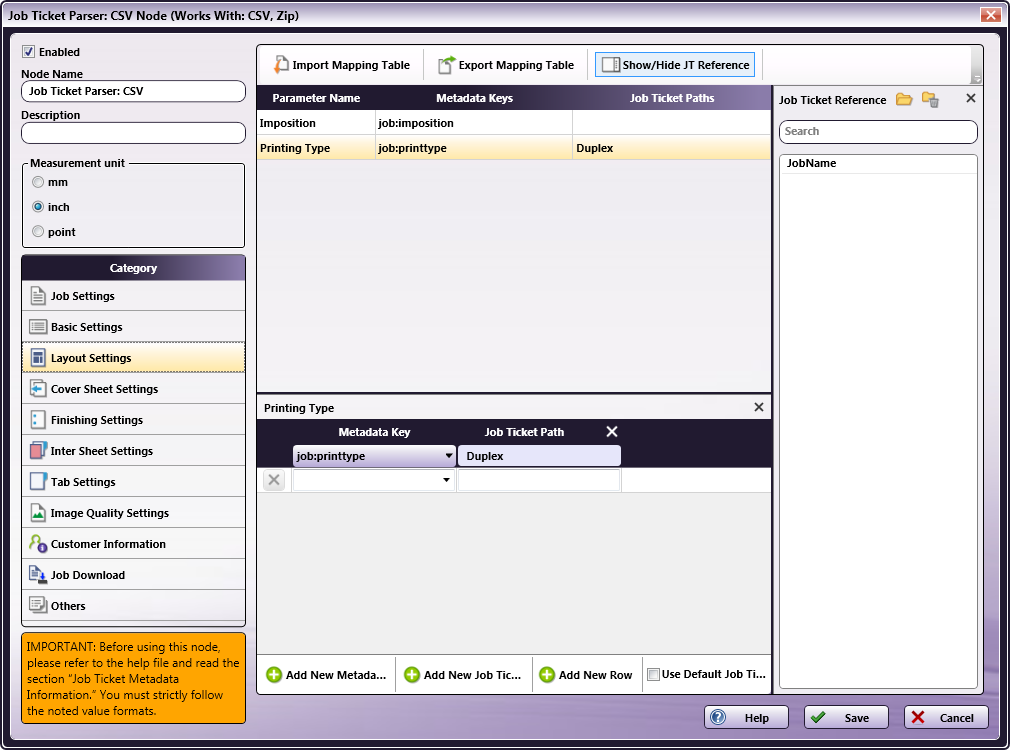
Task: Remove the Job Ticket Path column
Action: [x=612, y=432]
